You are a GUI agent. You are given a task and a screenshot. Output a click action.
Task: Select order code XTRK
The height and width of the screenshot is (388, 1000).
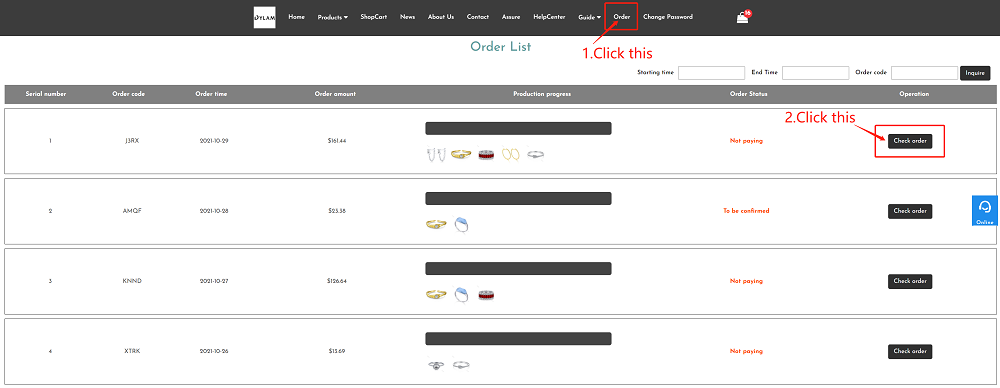tap(132, 352)
